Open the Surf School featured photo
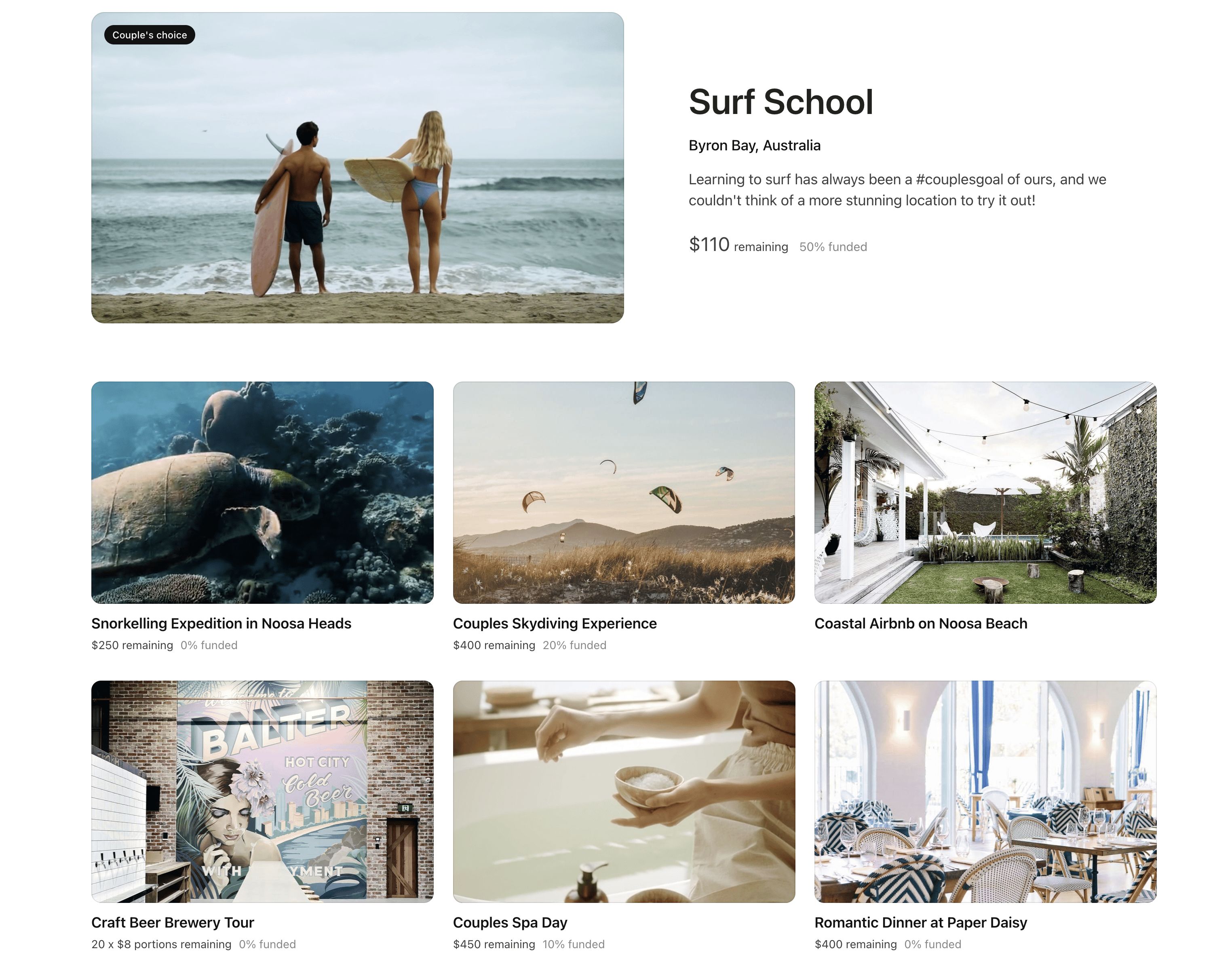 coord(357,168)
